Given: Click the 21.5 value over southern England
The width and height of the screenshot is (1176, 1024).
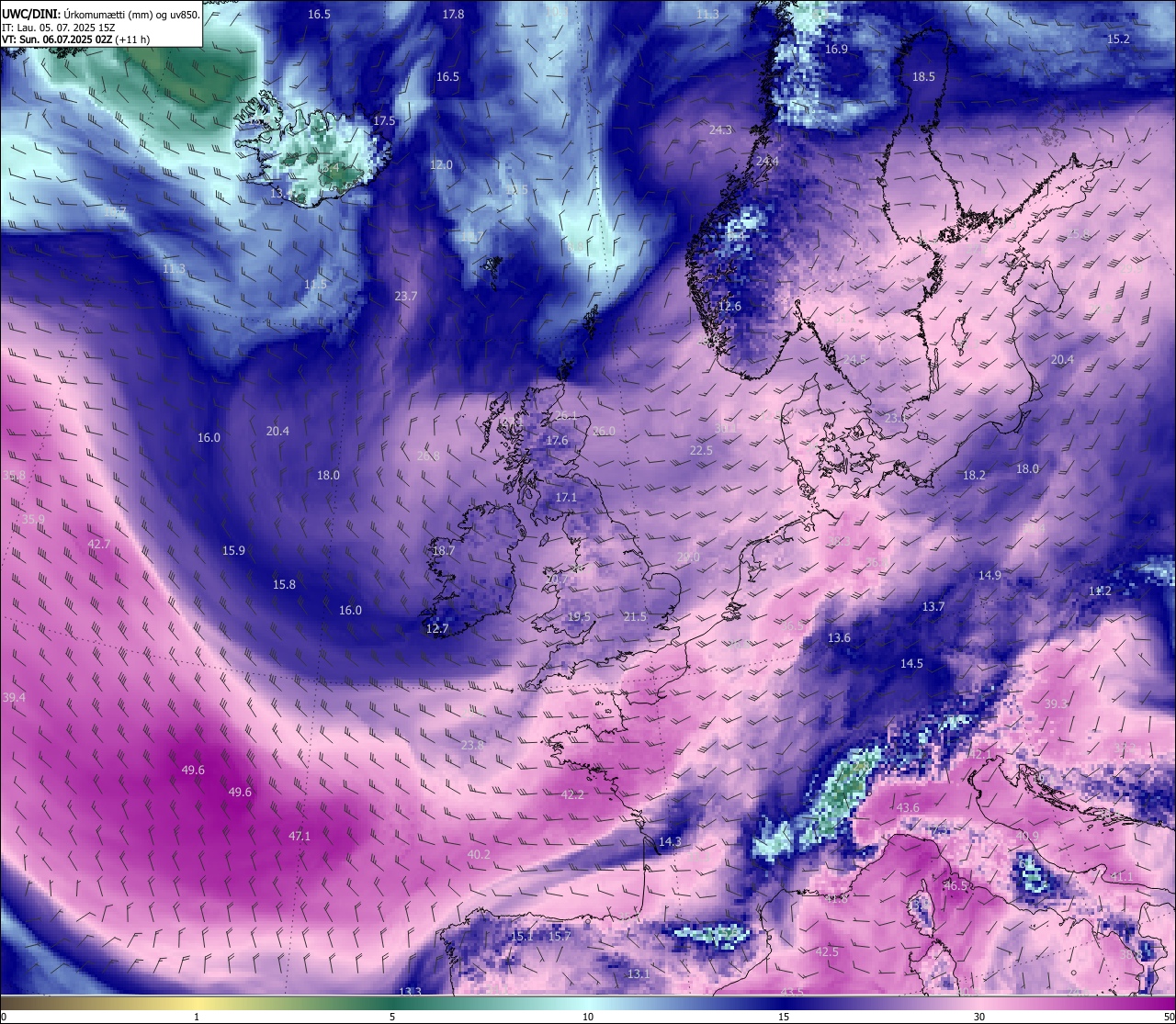Looking at the screenshot, I should pos(635,617).
